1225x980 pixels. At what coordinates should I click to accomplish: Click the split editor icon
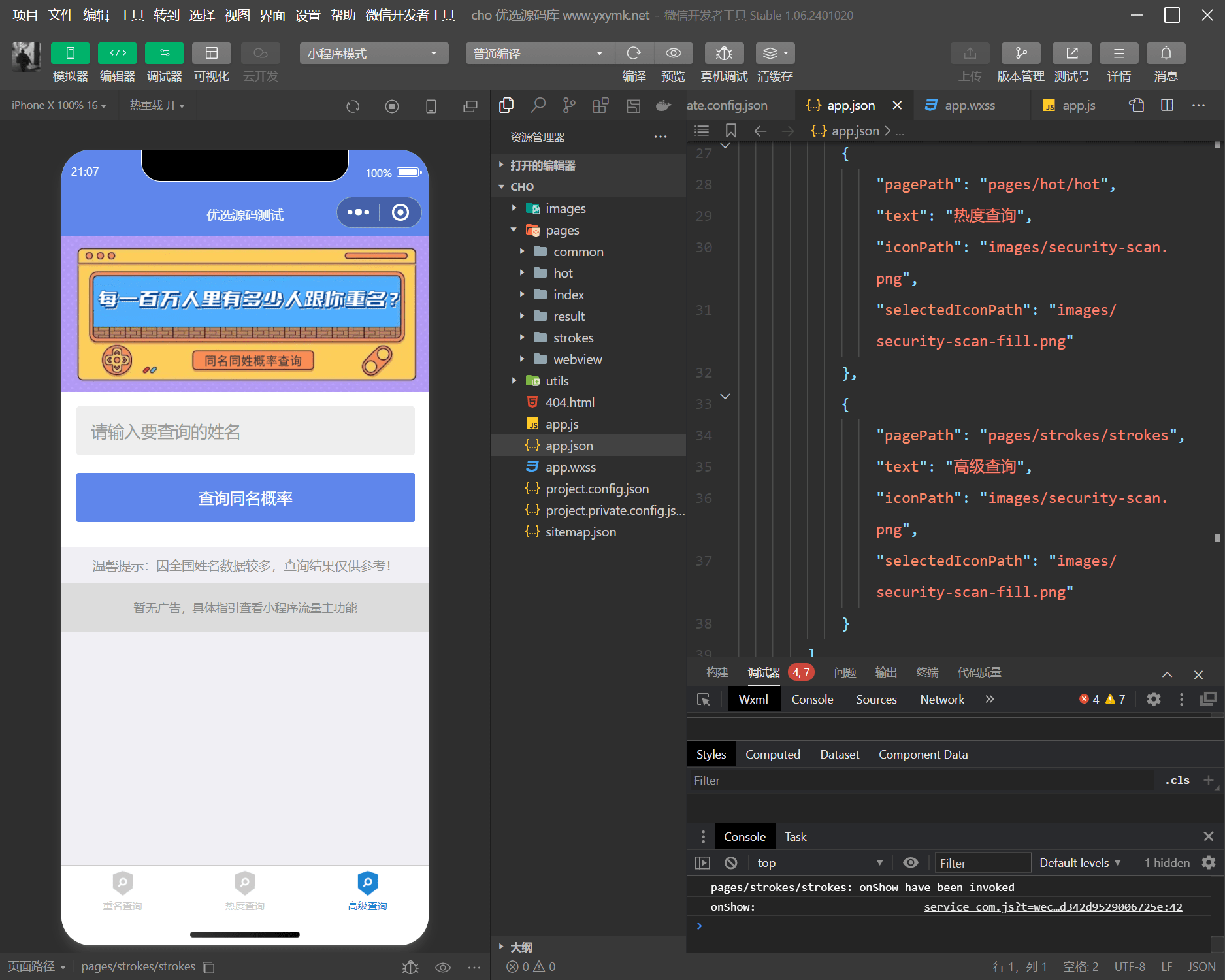[1167, 105]
